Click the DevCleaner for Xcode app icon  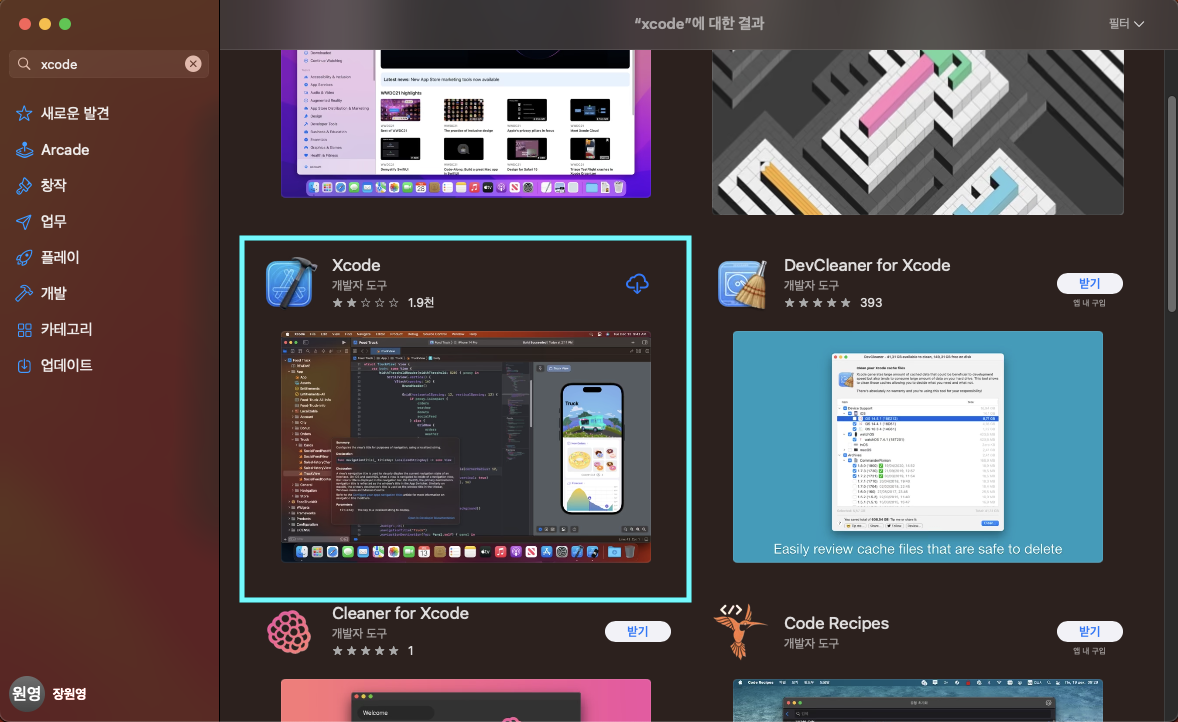point(742,284)
